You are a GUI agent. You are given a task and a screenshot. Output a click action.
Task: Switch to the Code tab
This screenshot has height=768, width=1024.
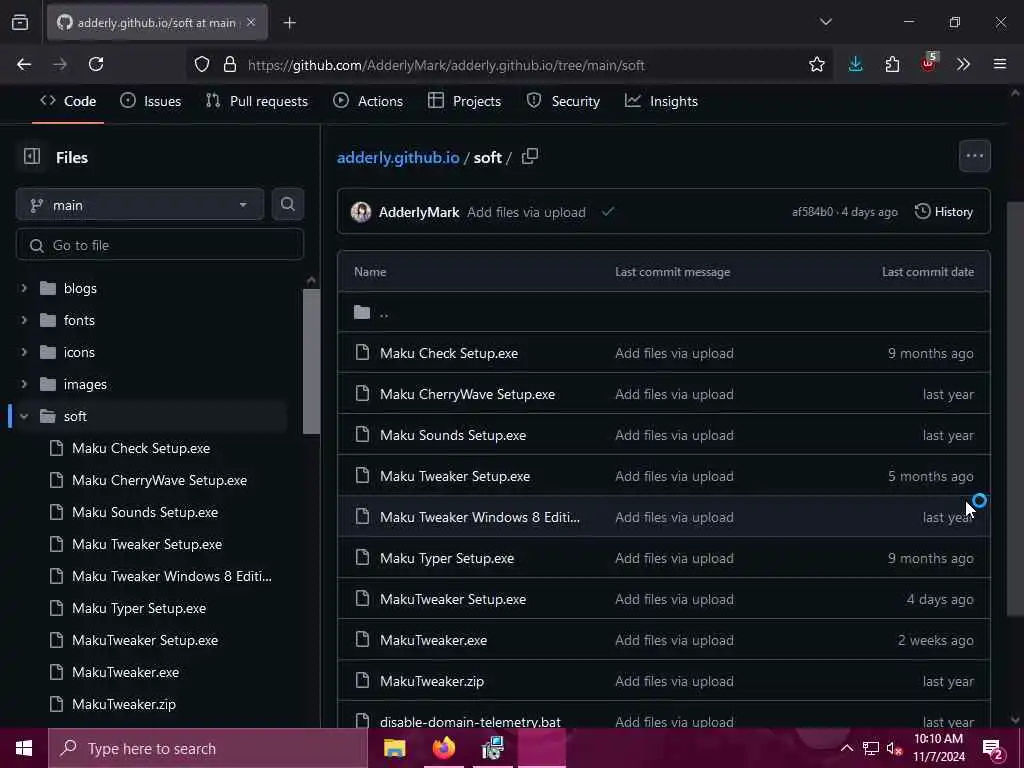point(68,101)
